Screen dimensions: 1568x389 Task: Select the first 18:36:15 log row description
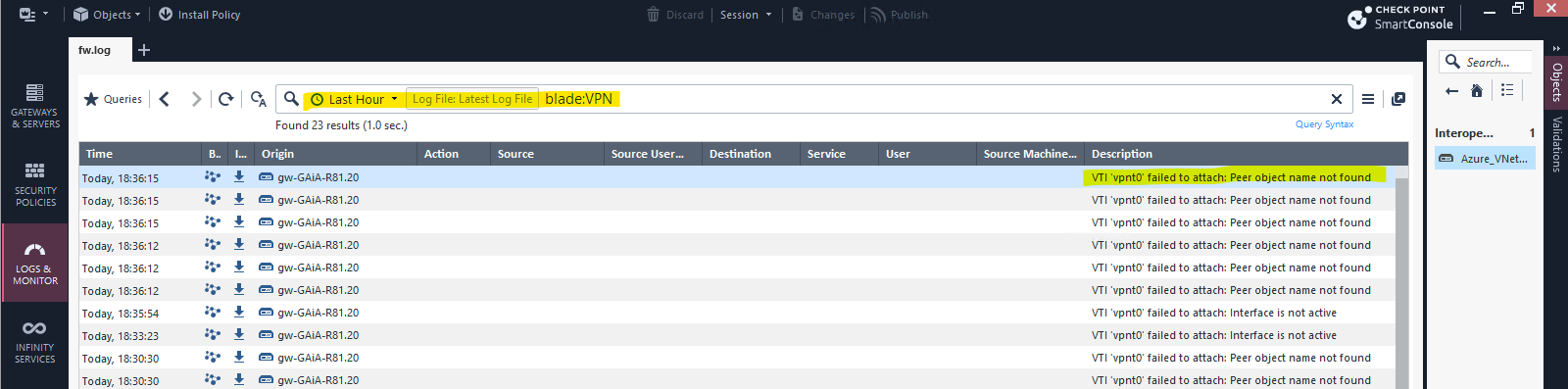pos(1231,177)
